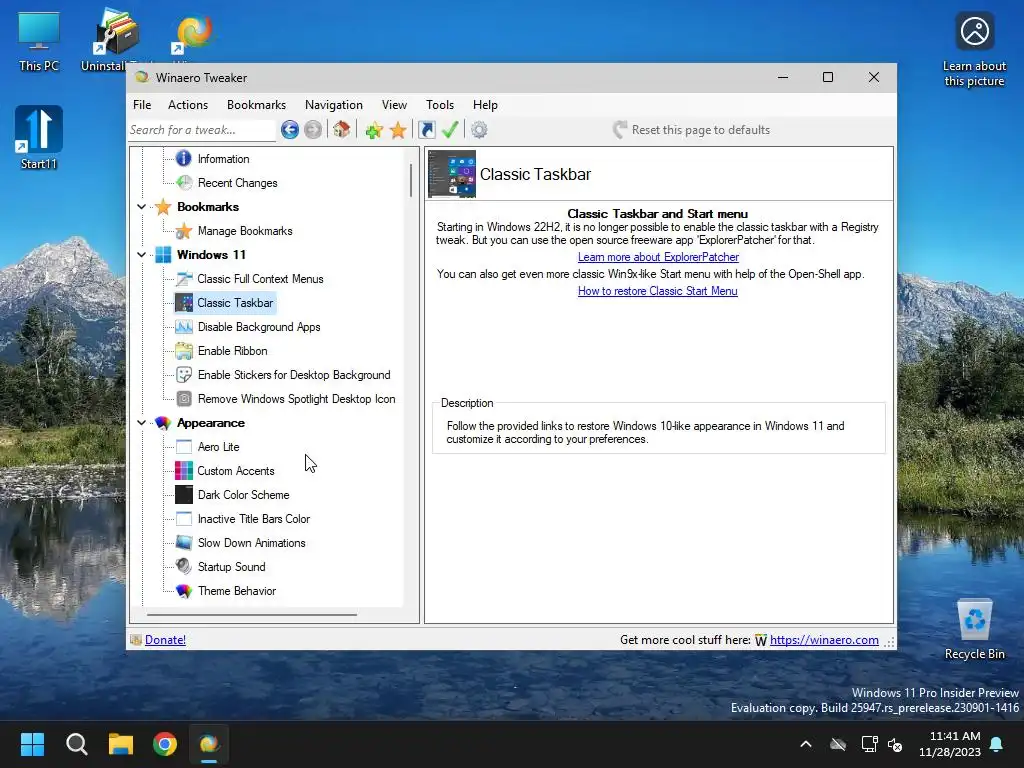Click the Windows 11 logo icon in tree
Image resolution: width=1024 pixels, height=768 pixels.
[x=163, y=255]
